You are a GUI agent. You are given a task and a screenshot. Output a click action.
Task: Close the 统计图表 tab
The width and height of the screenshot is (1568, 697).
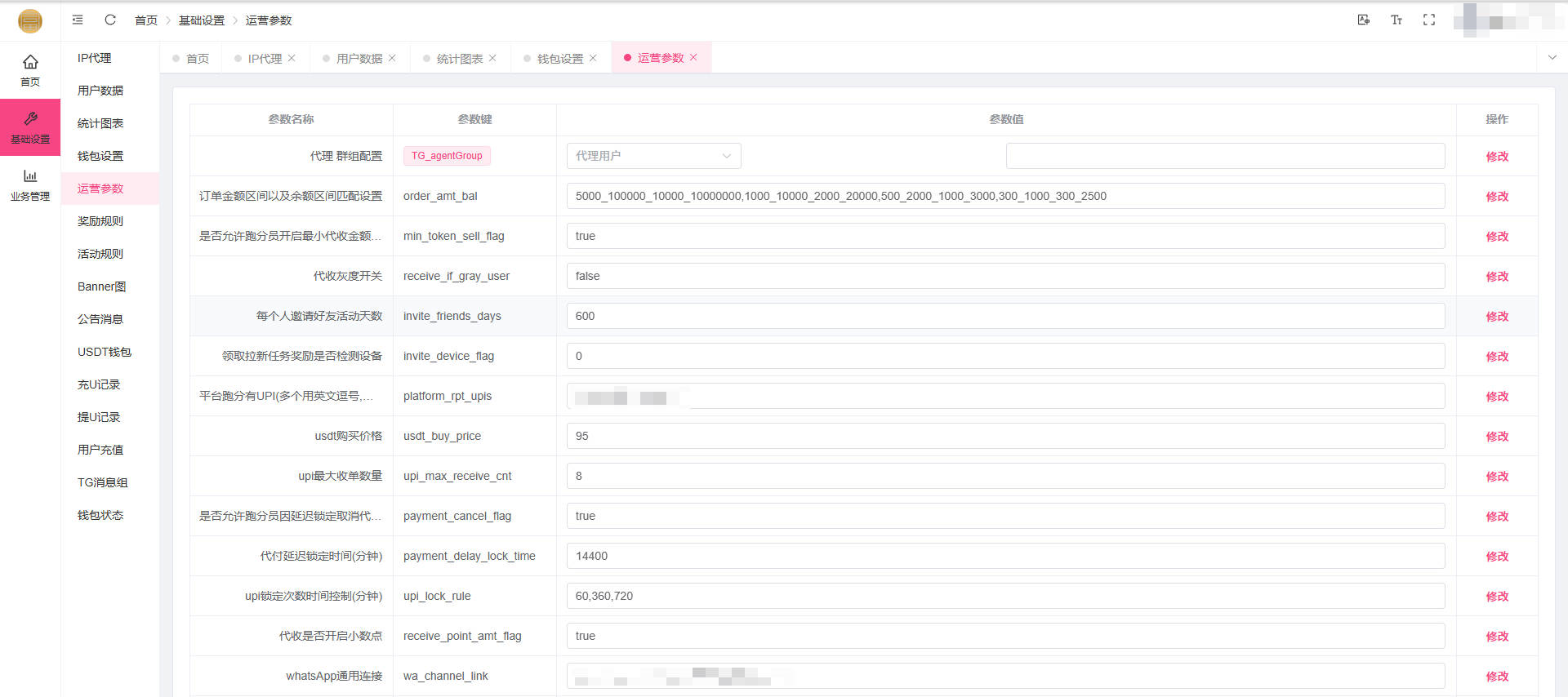(492, 58)
